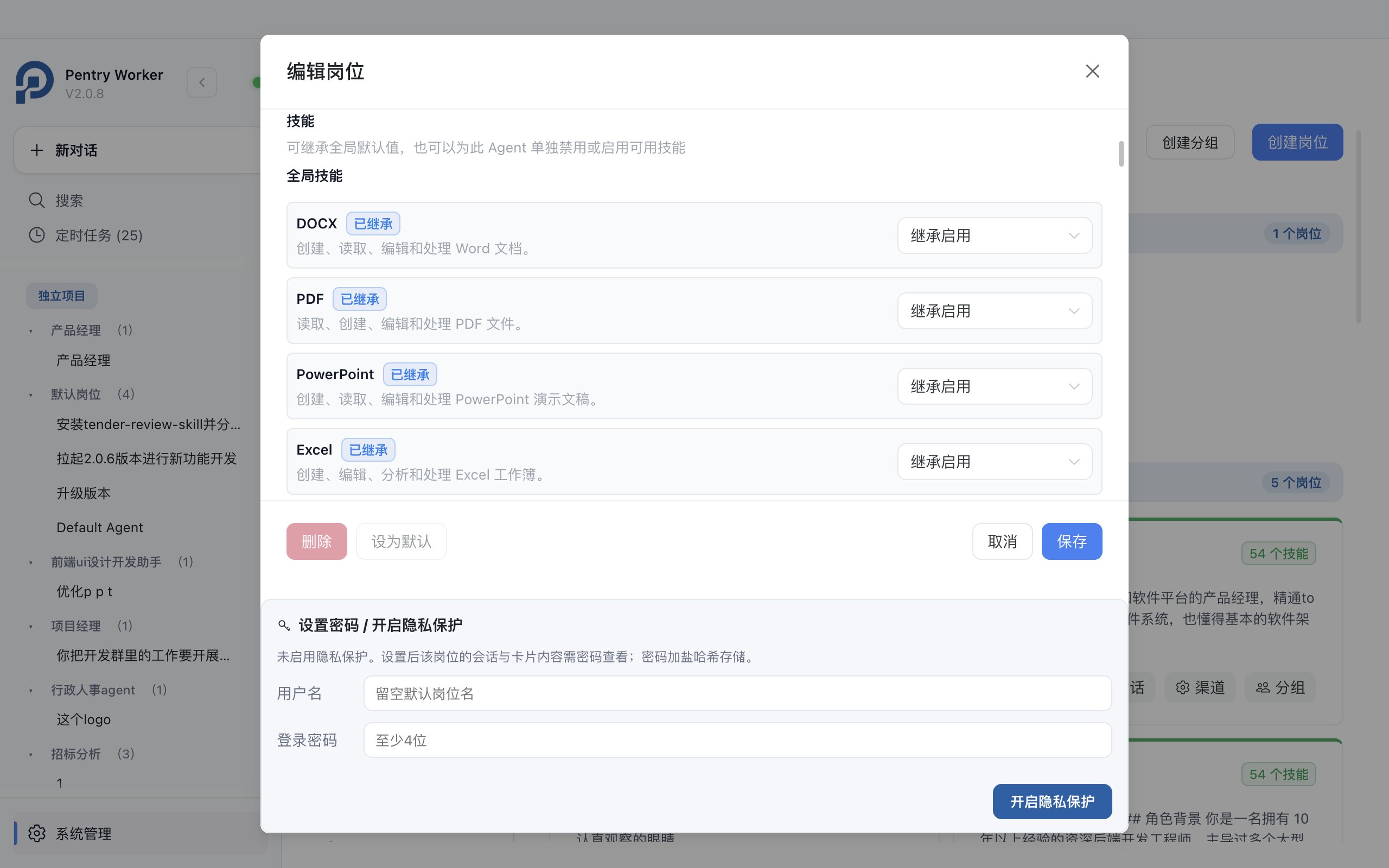Focus the 登录密码 input field
Screen dimensions: 1389x868
pyautogui.click(x=737, y=740)
